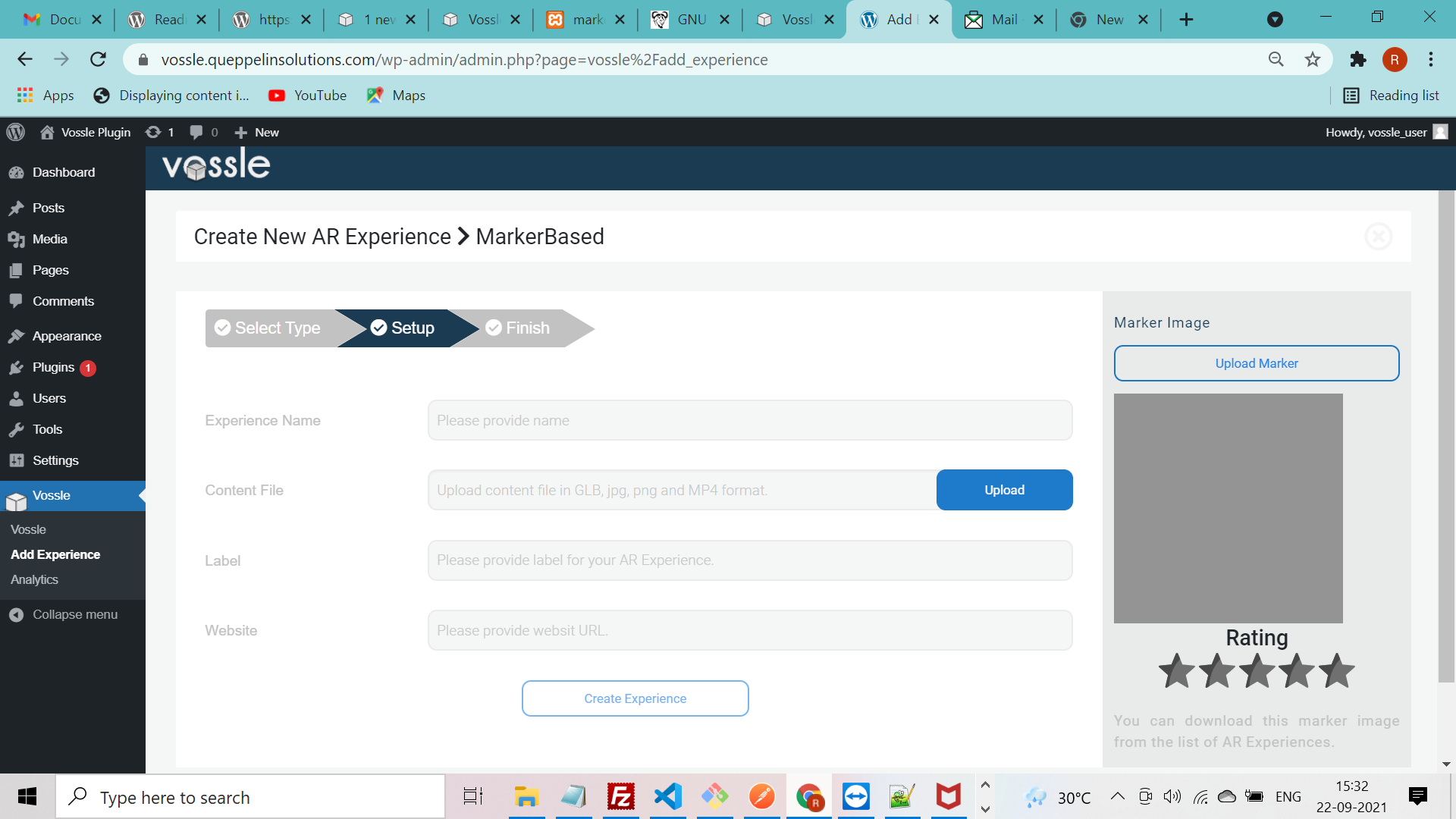The width and height of the screenshot is (1456, 819).
Task: Focus the Experience Name field
Action: (x=750, y=420)
